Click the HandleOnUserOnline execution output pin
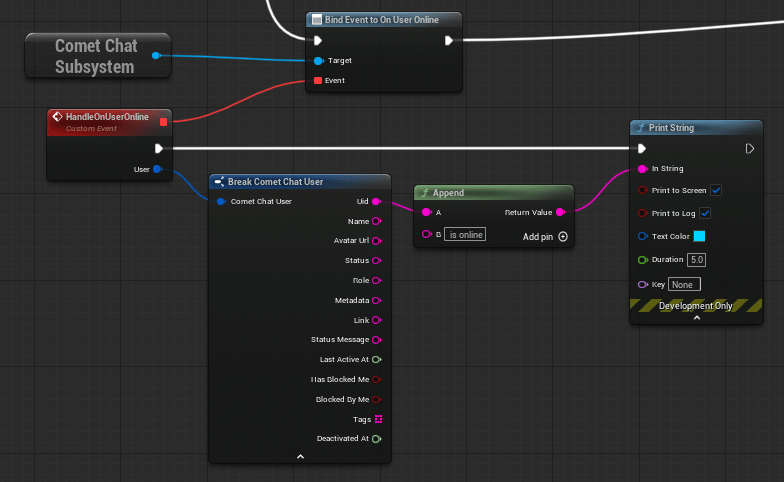This screenshot has width=784, height=482. click(158, 148)
